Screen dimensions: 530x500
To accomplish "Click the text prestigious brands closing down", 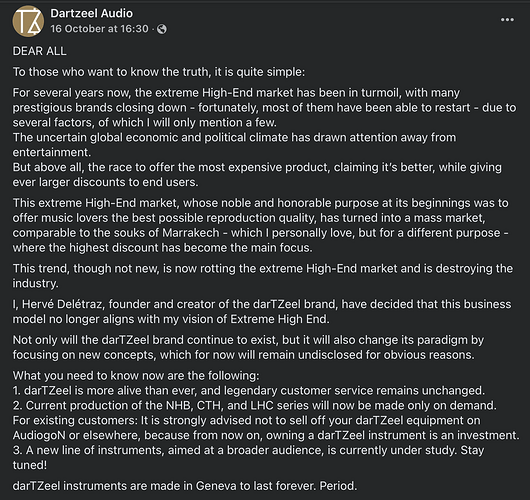I will [99, 108].
